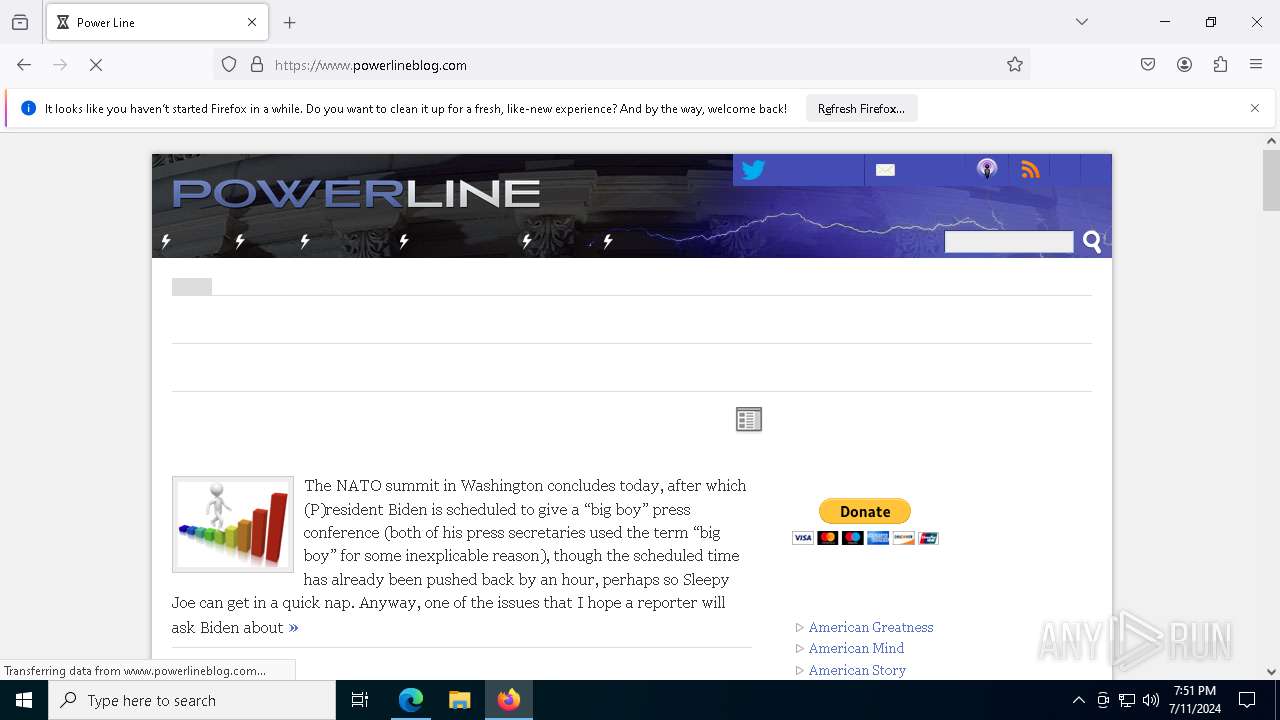Open the taskbar clock and calendar
This screenshot has height=720, width=1280.
1194,700
